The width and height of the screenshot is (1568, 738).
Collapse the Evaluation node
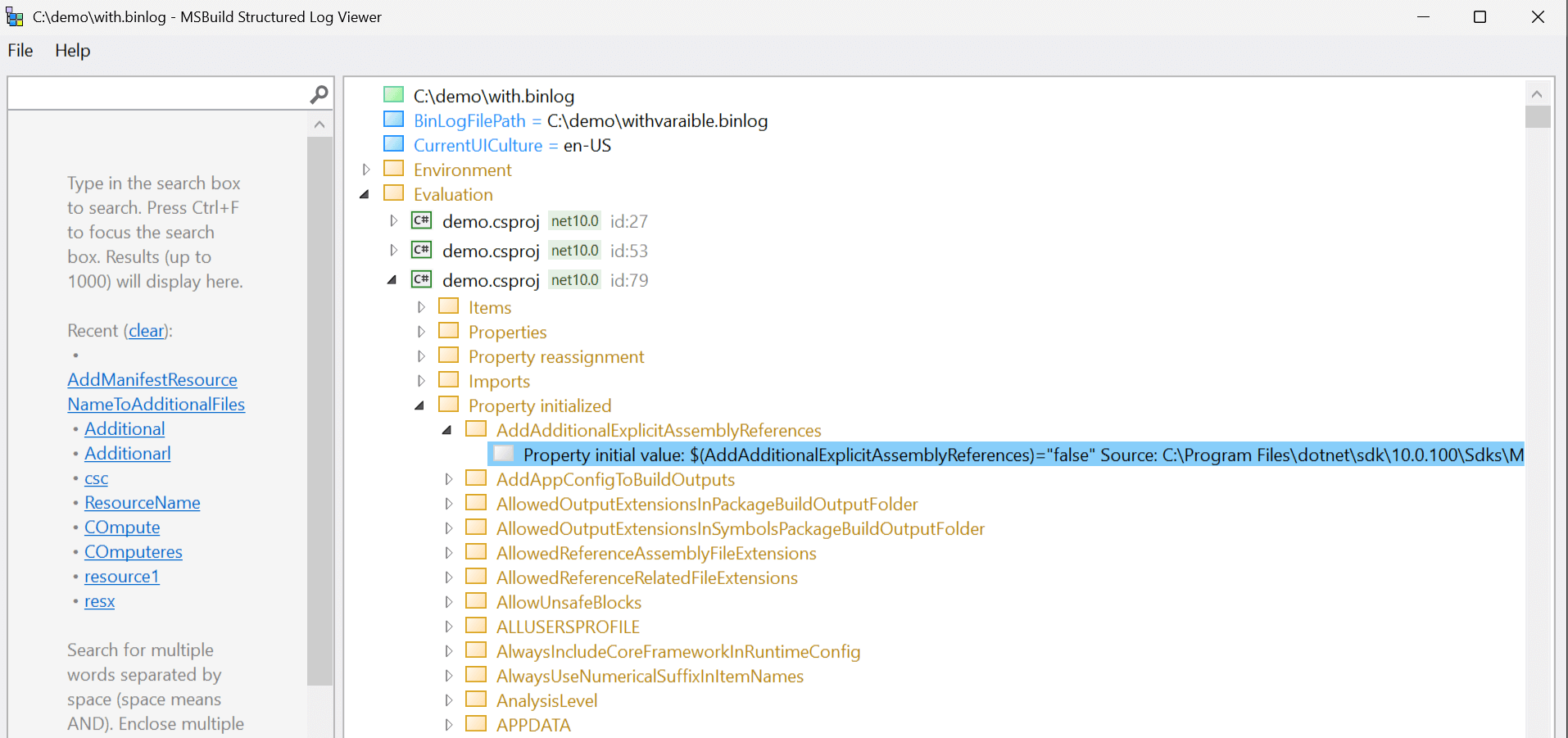(365, 194)
